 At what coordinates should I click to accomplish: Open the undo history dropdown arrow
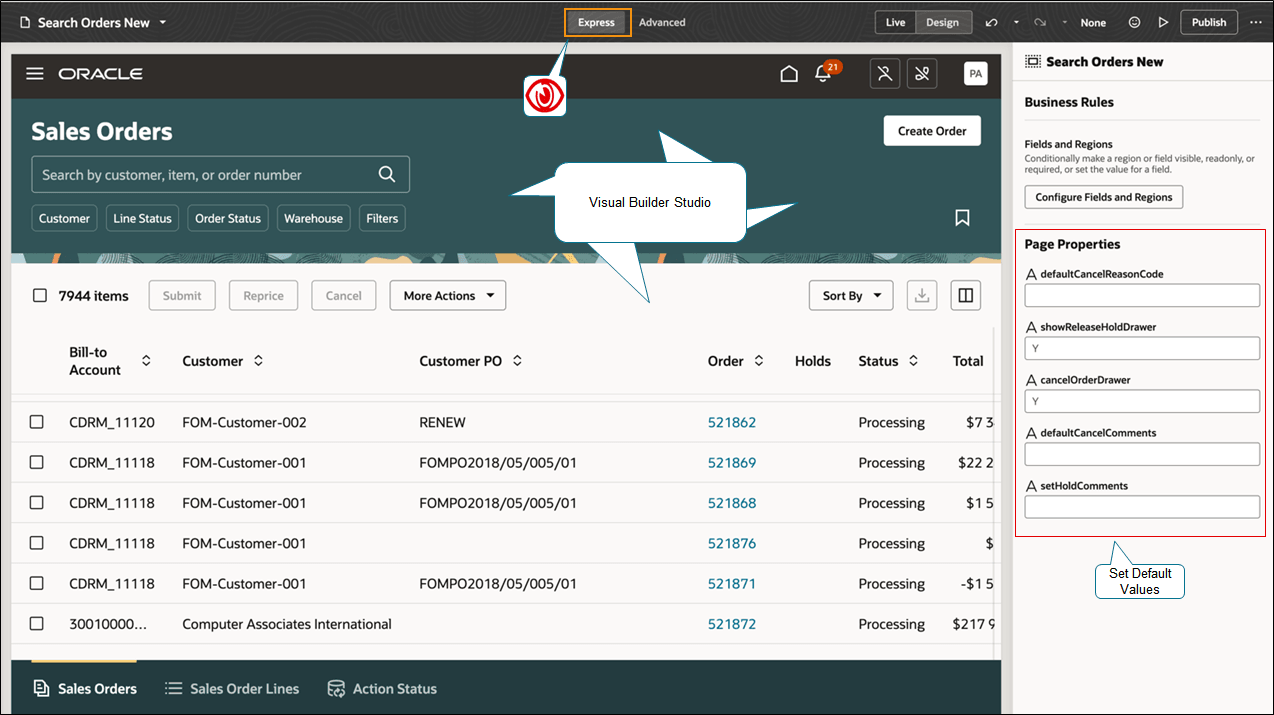coord(1016,22)
